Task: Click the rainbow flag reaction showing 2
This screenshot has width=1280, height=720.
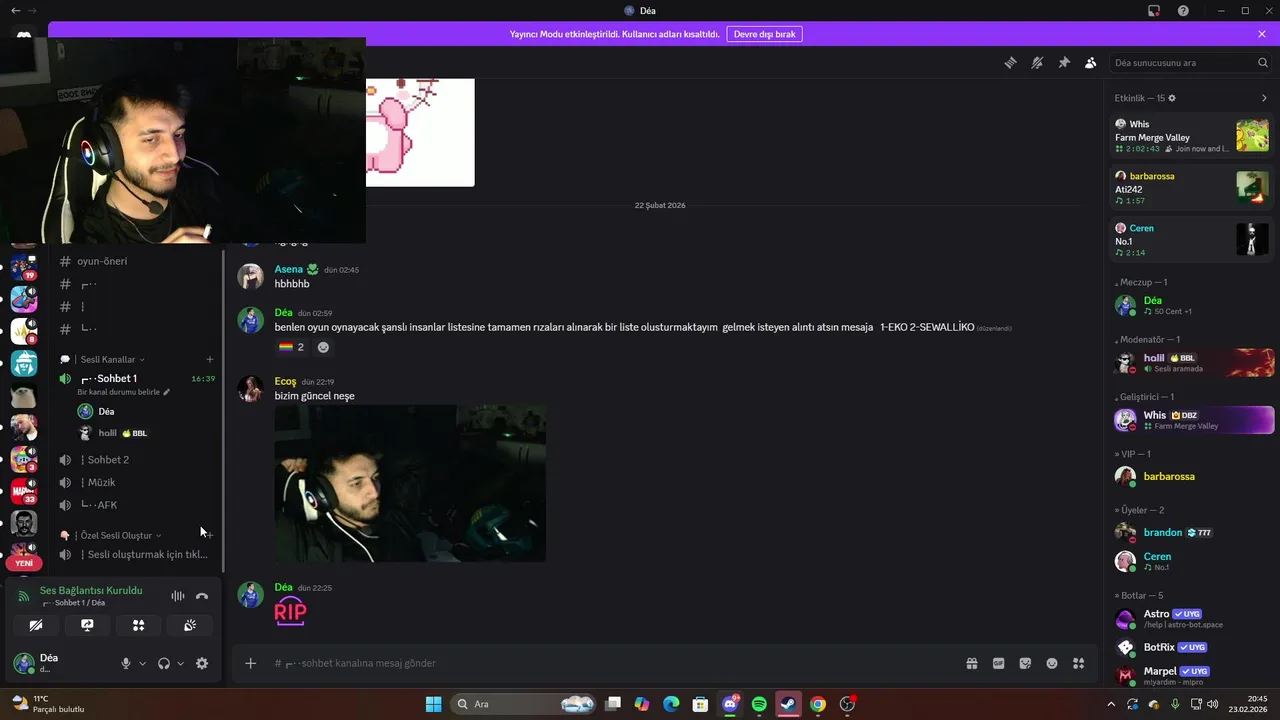Action: click(291, 347)
